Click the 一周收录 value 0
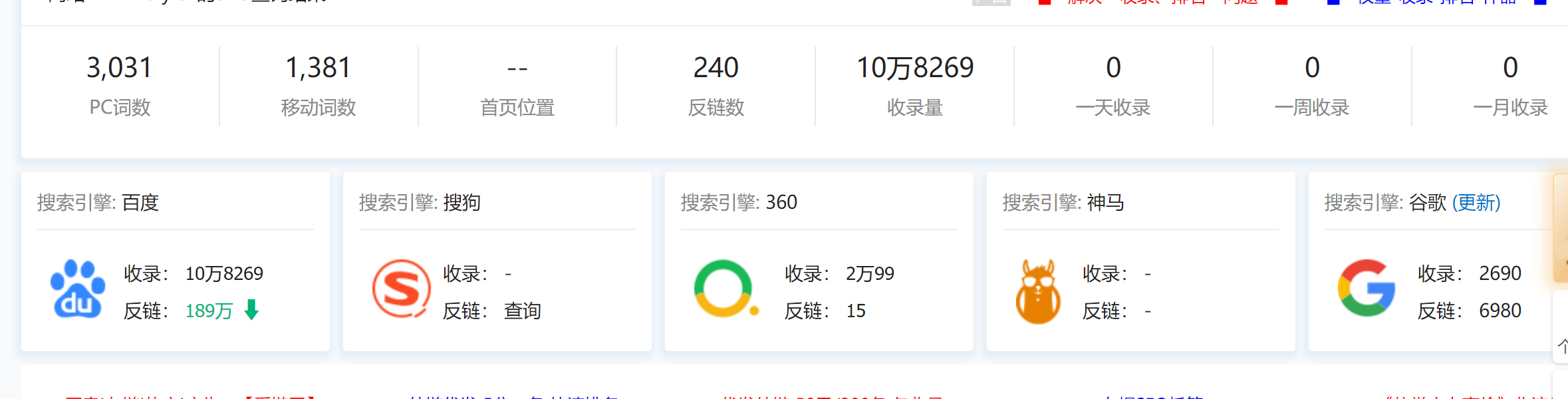 (1313, 68)
